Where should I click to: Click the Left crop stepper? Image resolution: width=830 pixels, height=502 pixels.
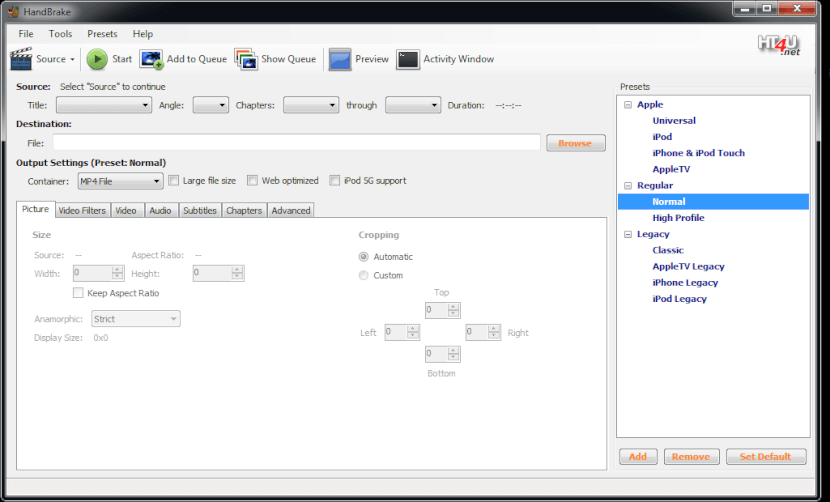[x=402, y=333]
